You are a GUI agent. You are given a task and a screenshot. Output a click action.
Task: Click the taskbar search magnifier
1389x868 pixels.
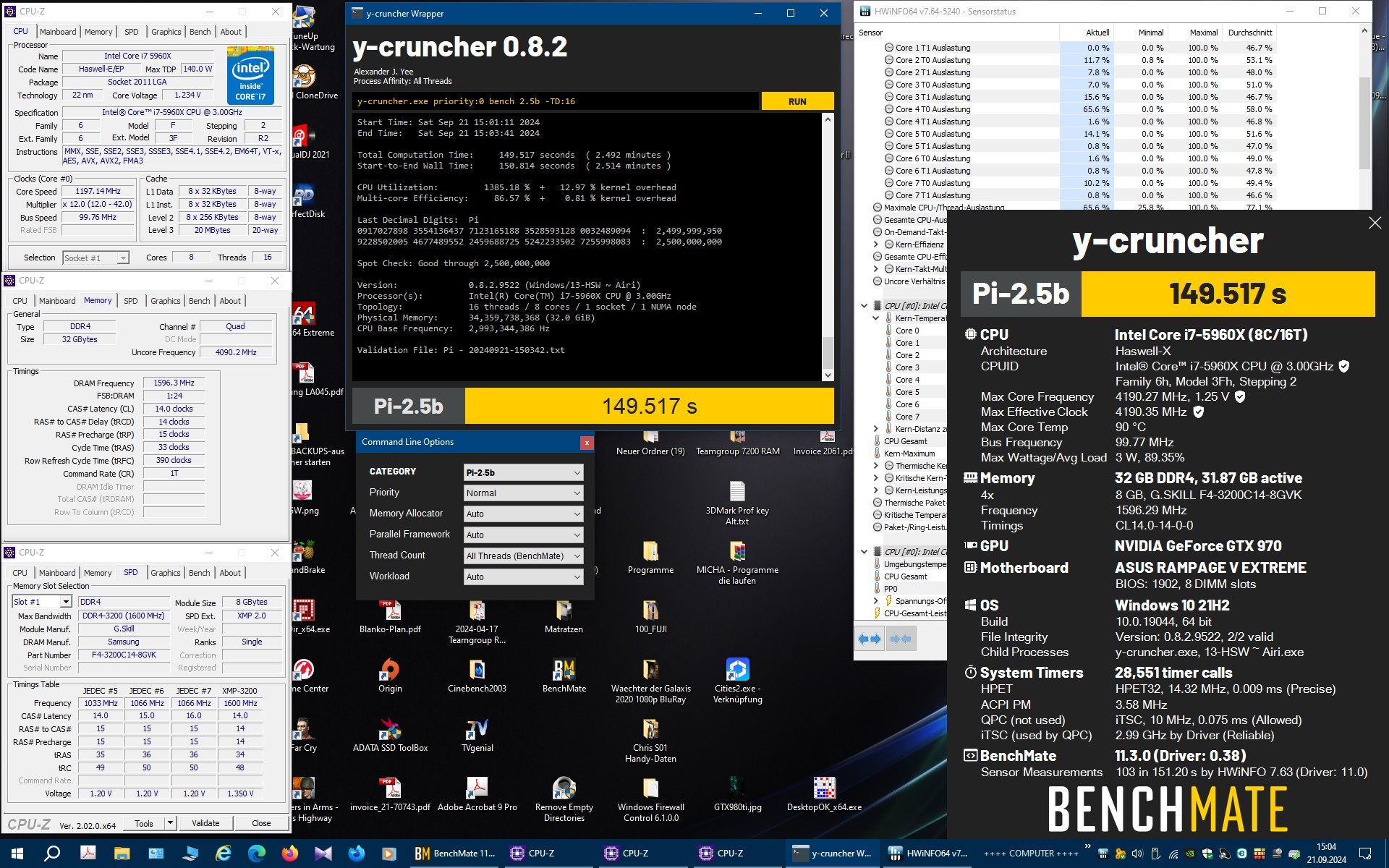52,854
